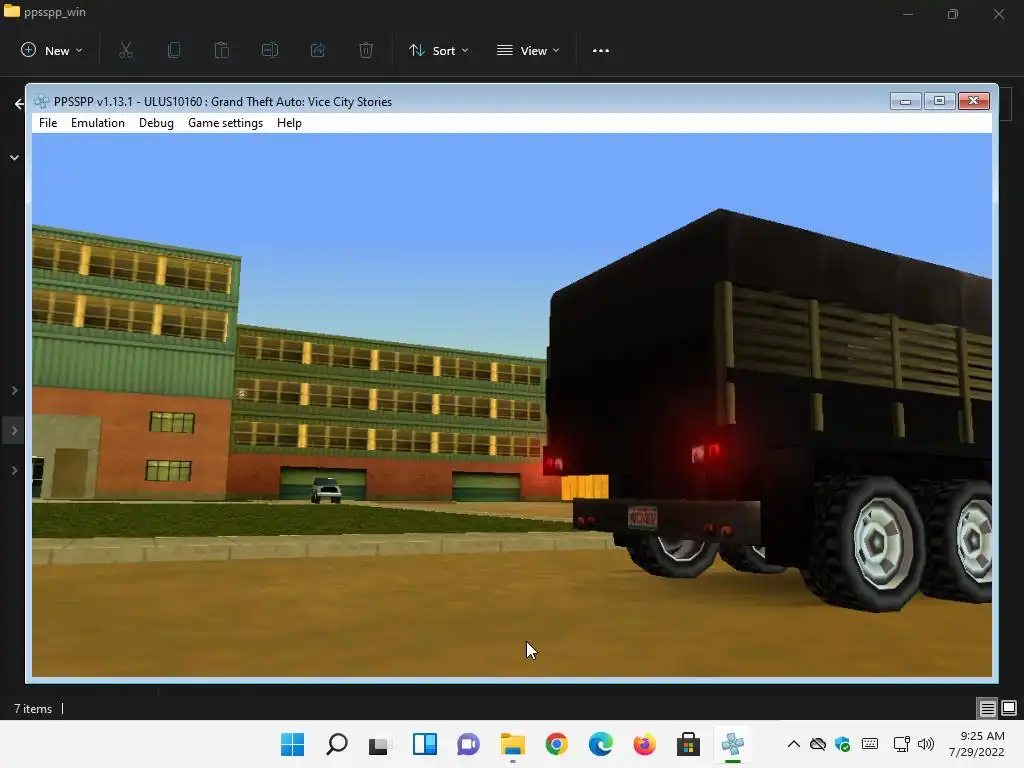Click the PPSSPP taskbar icon

pos(732,744)
